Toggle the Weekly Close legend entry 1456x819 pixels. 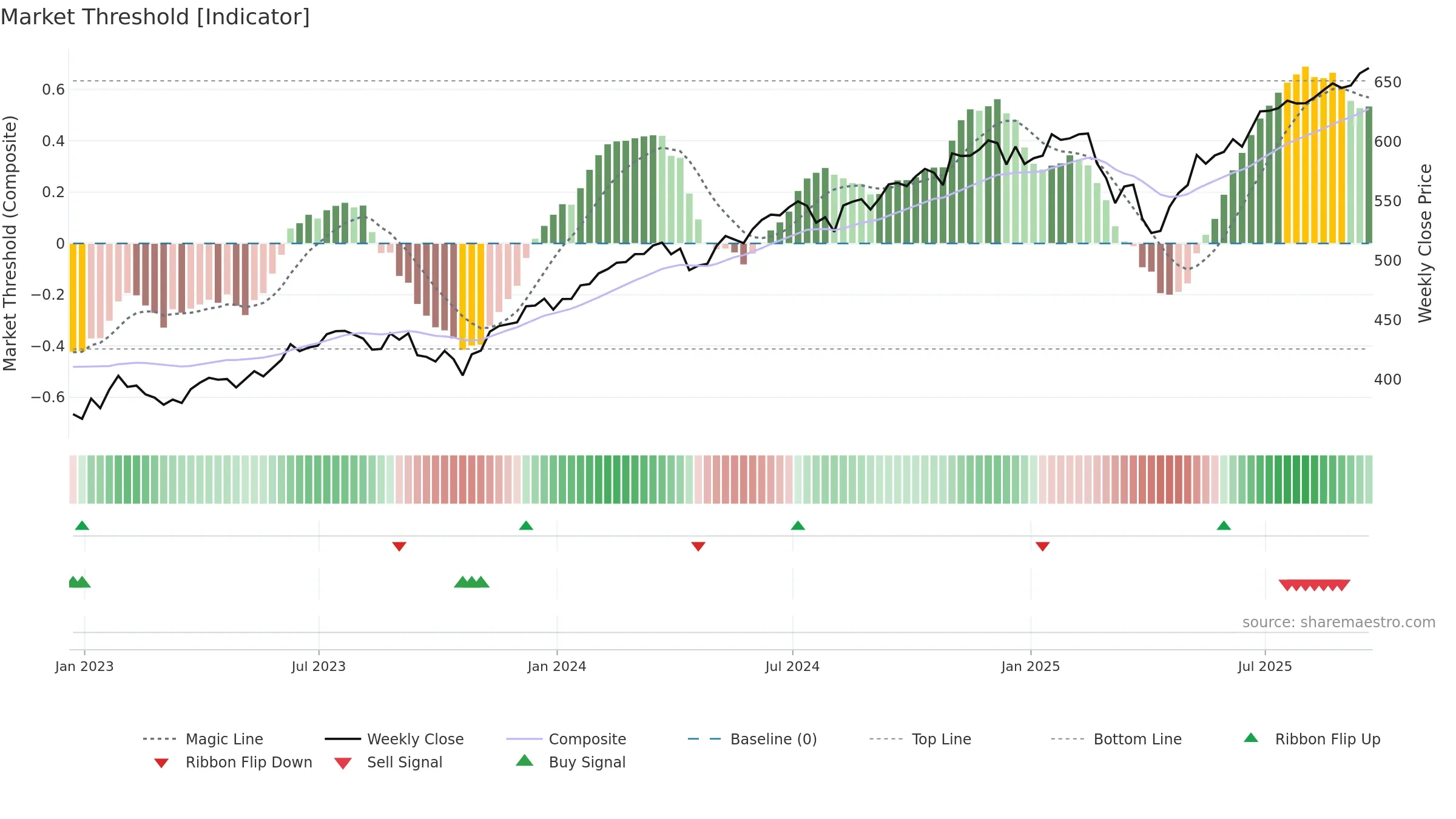point(394,739)
